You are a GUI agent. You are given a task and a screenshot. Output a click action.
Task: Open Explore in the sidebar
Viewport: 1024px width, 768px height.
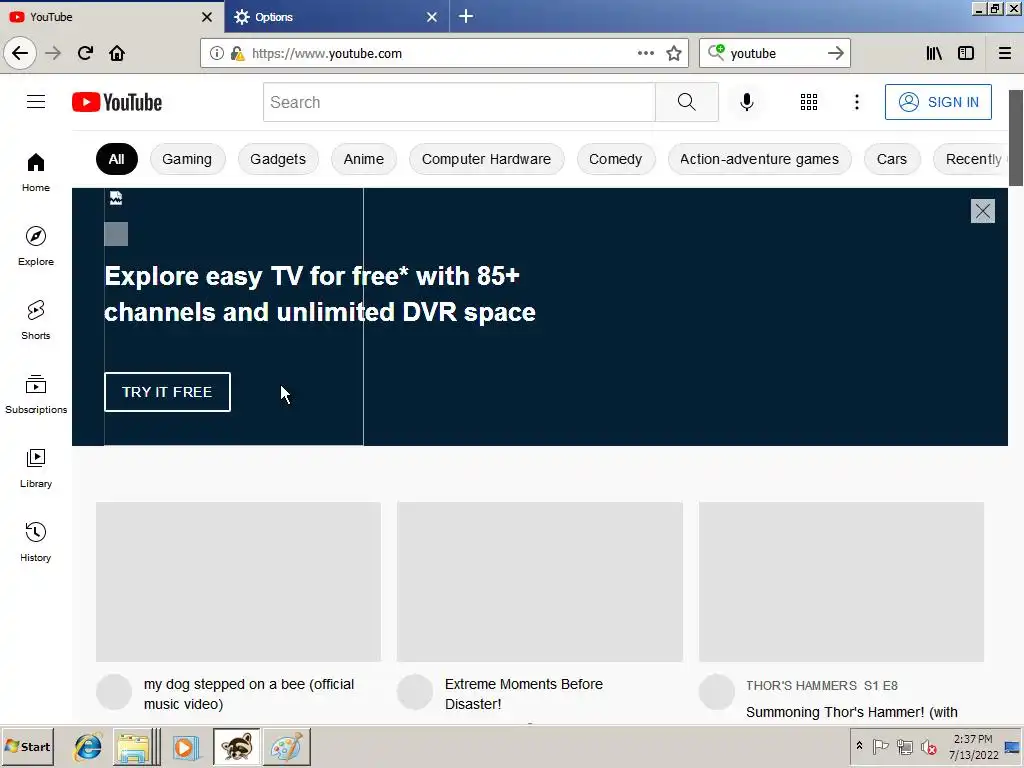(x=36, y=246)
